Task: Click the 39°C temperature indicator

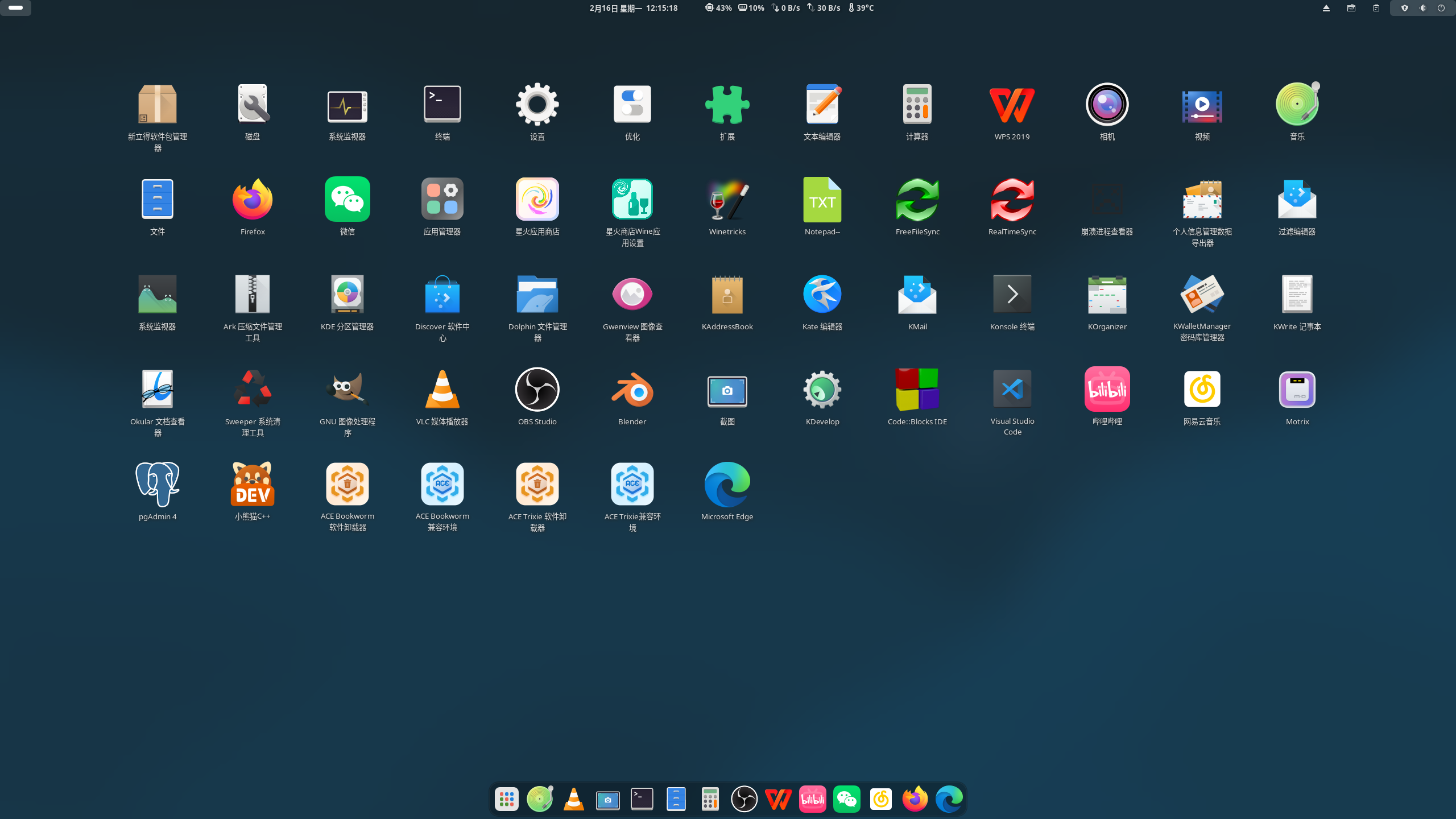Action: tap(861, 8)
